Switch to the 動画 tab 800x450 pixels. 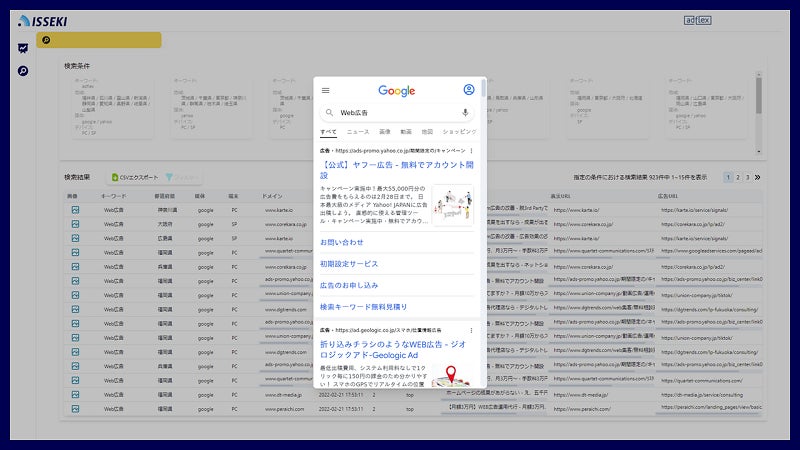pyautogui.click(x=406, y=132)
